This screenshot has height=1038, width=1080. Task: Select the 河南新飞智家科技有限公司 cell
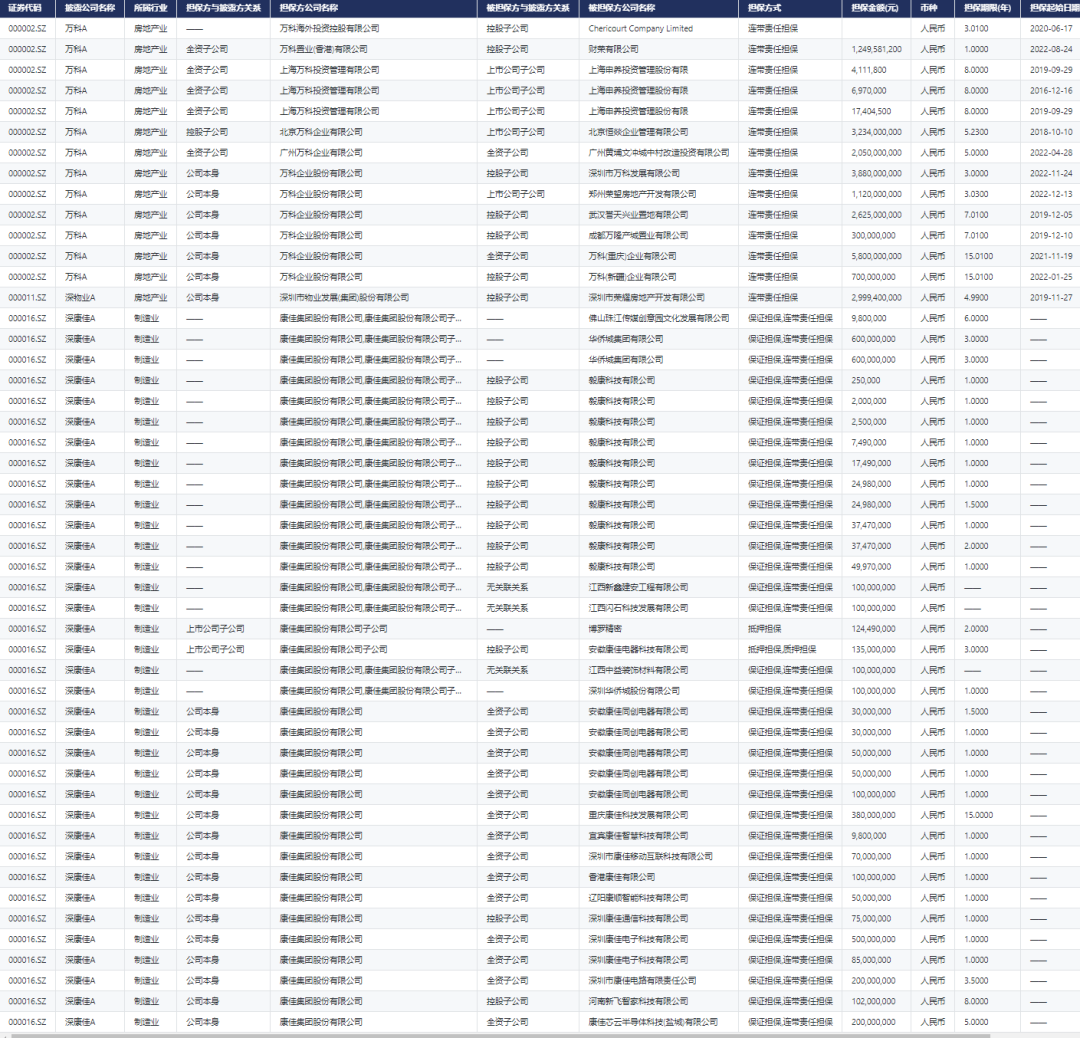[638, 1001]
